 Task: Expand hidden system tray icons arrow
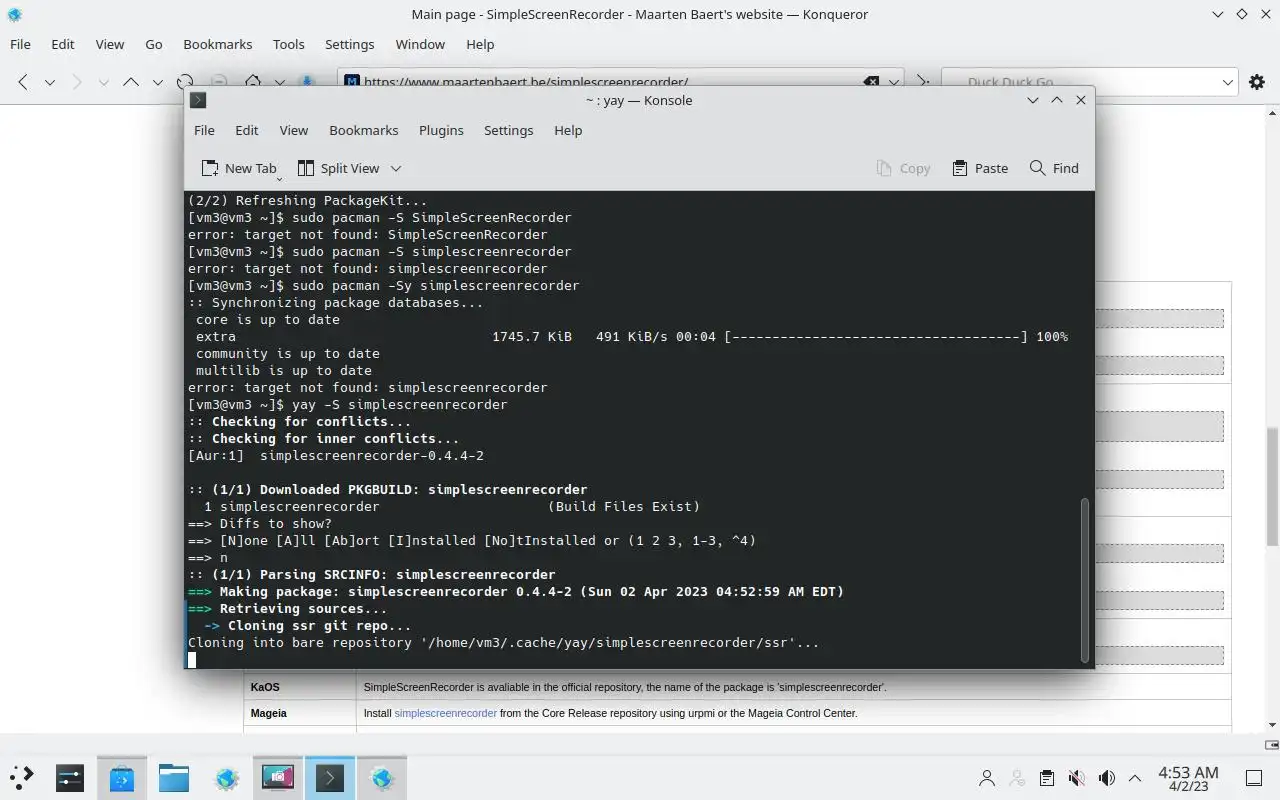point(1135,778)
